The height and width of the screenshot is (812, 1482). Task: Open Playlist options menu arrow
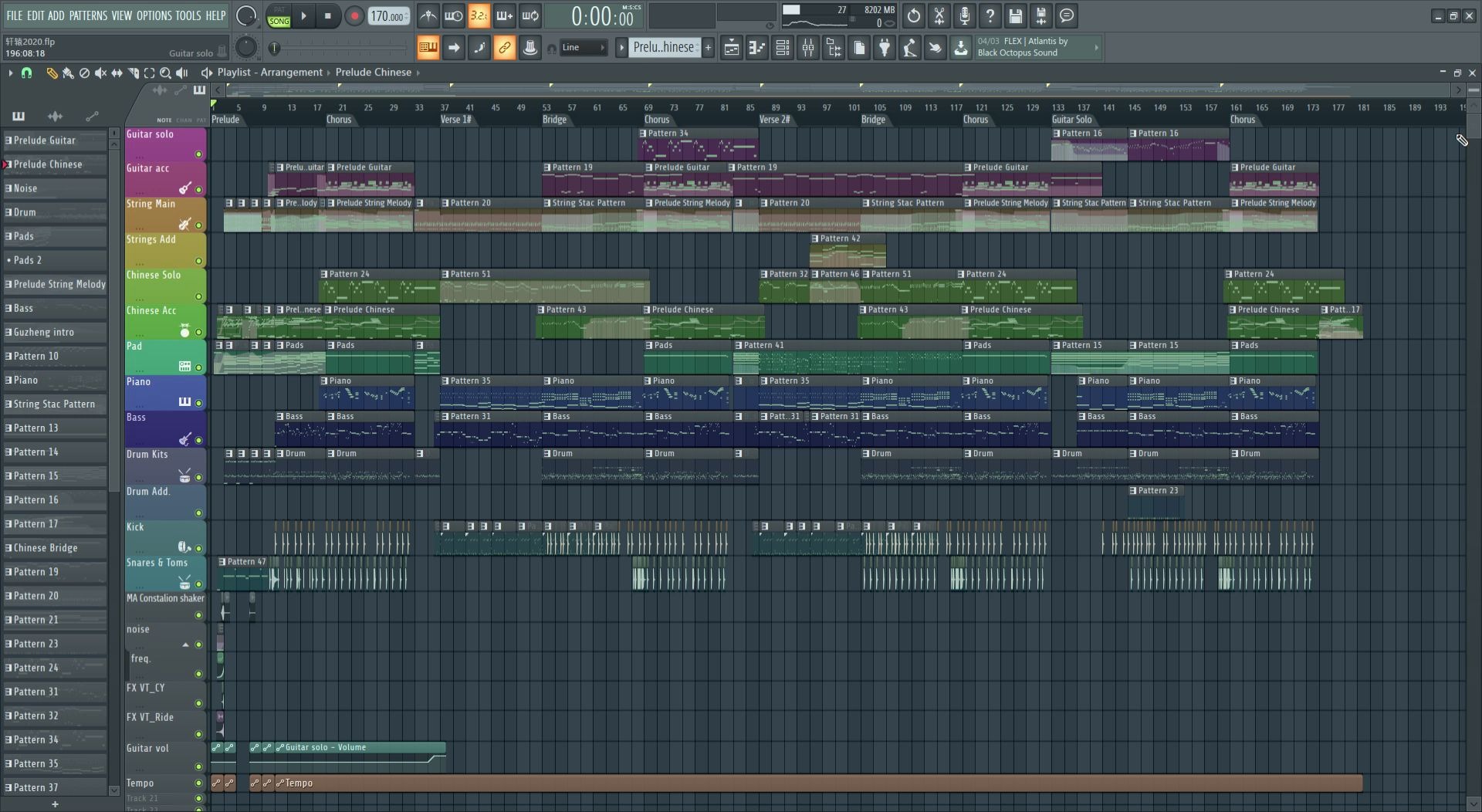(x=10, y=73)
